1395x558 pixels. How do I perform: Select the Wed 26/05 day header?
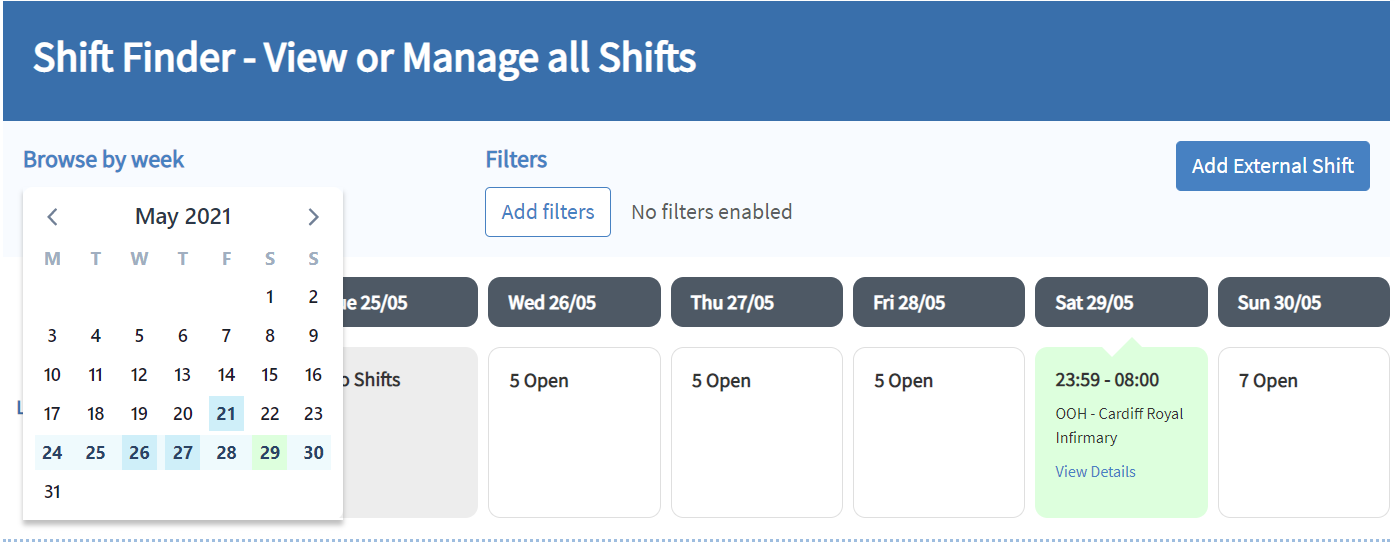coord(574,302)
